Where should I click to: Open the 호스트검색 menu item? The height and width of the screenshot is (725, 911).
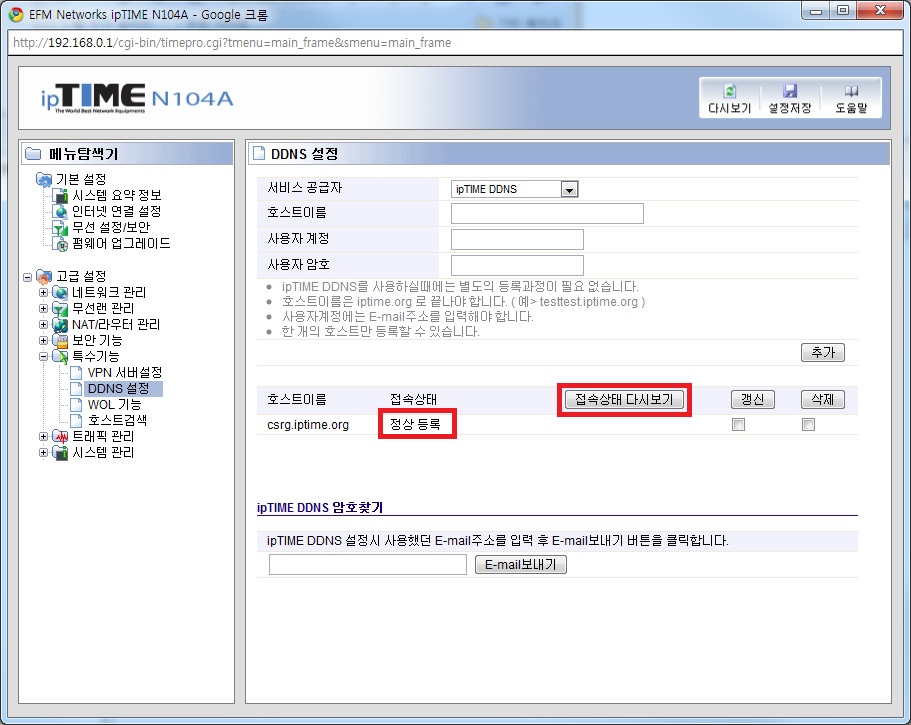pyautogui.click(x=117, y=420)
